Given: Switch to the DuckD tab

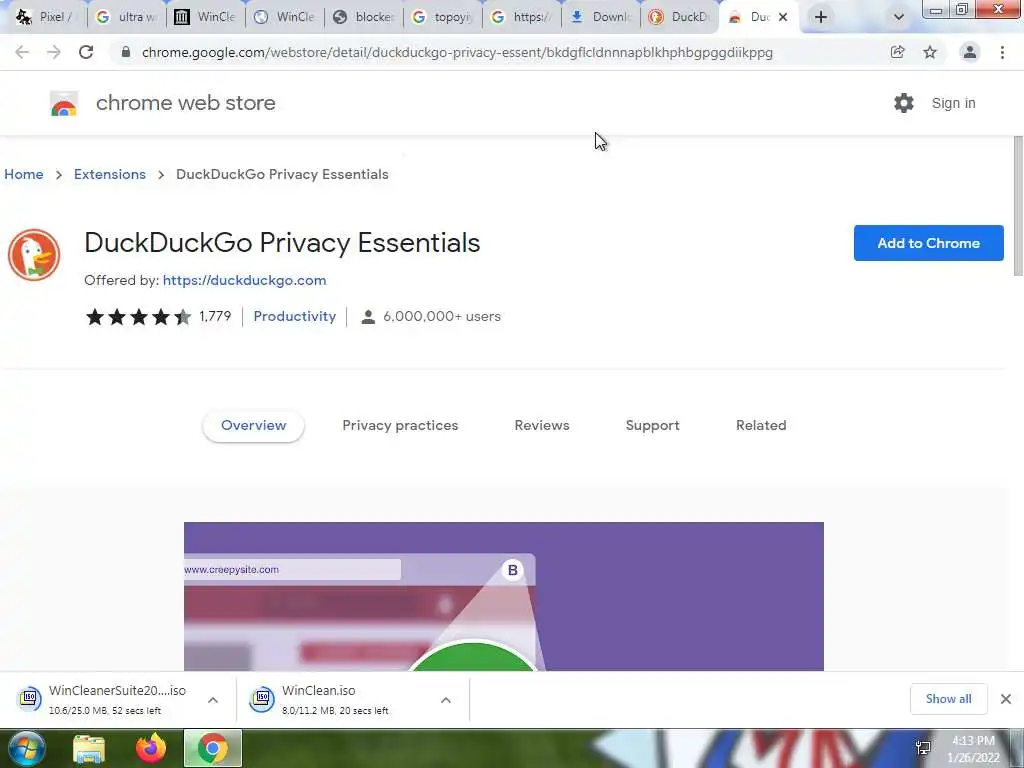Looking at the screenshot, I should coord(680,17).
